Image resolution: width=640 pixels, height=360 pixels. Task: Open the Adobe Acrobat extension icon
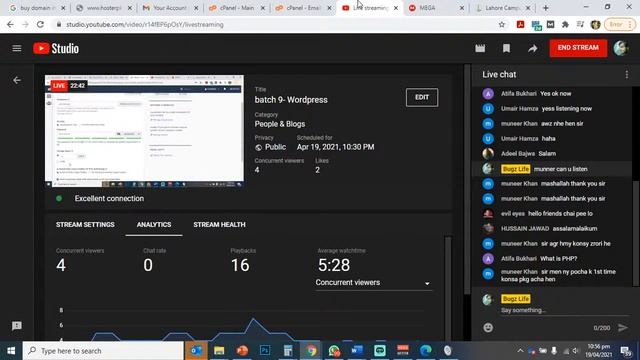coord(520,24)
